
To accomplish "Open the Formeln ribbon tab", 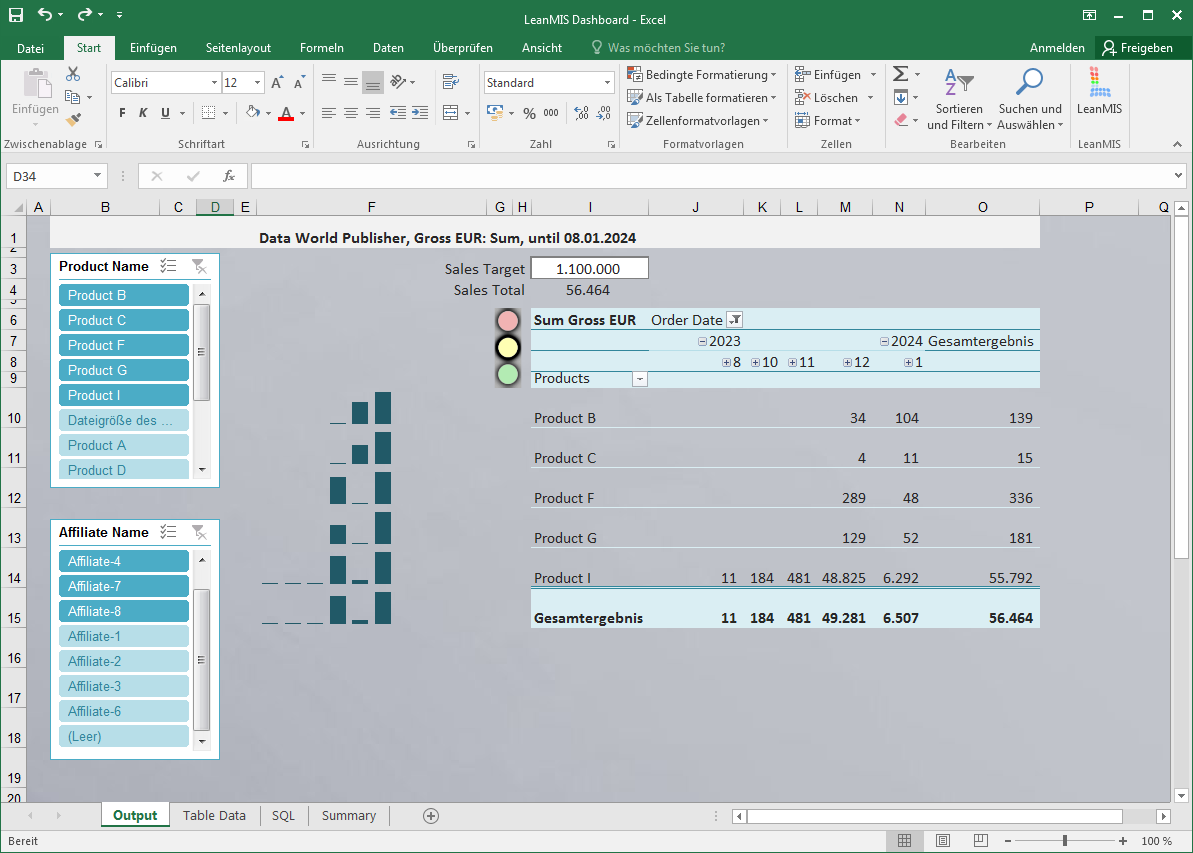I will tap(321, 47).
